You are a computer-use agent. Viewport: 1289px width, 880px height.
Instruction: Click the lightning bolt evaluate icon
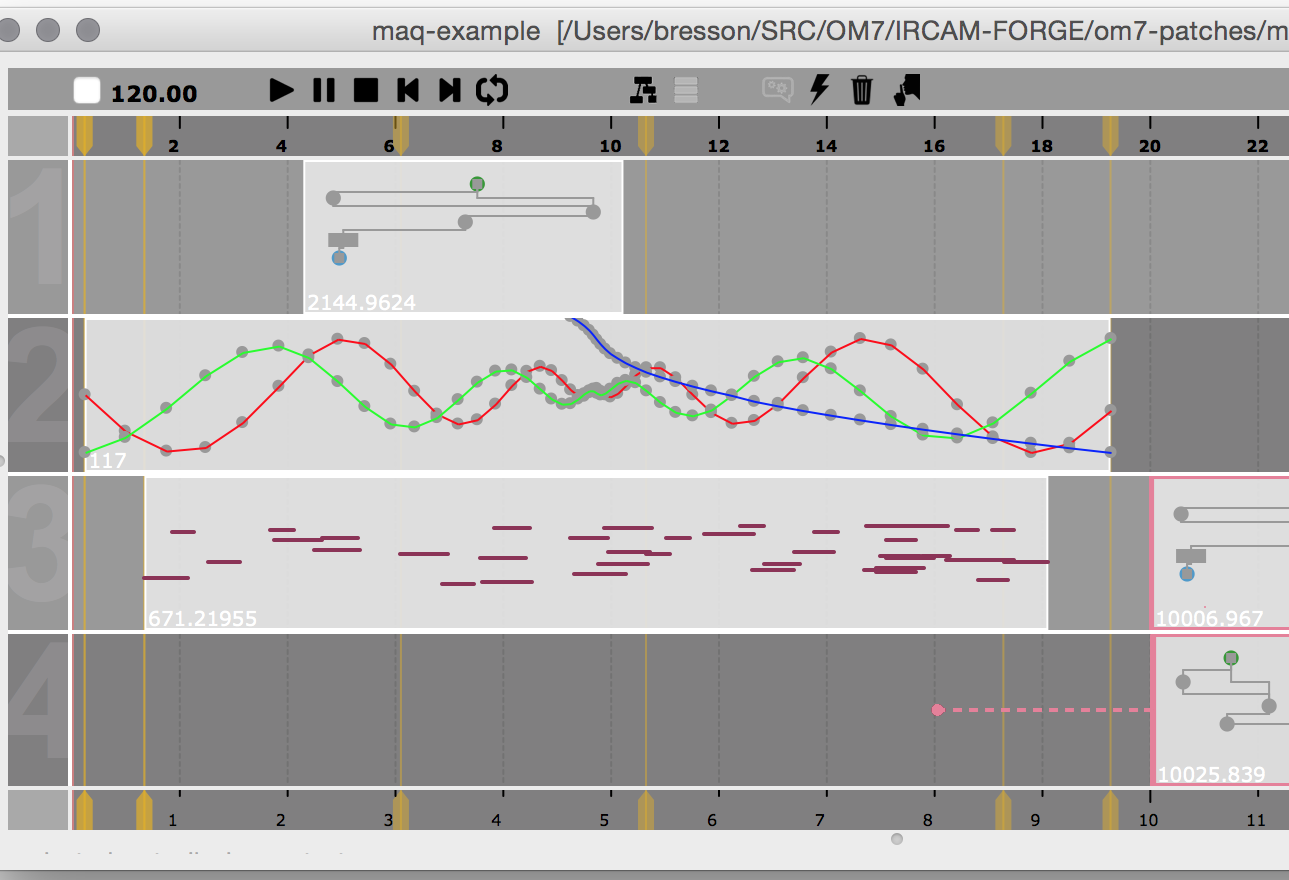click(x=819, y=90)
